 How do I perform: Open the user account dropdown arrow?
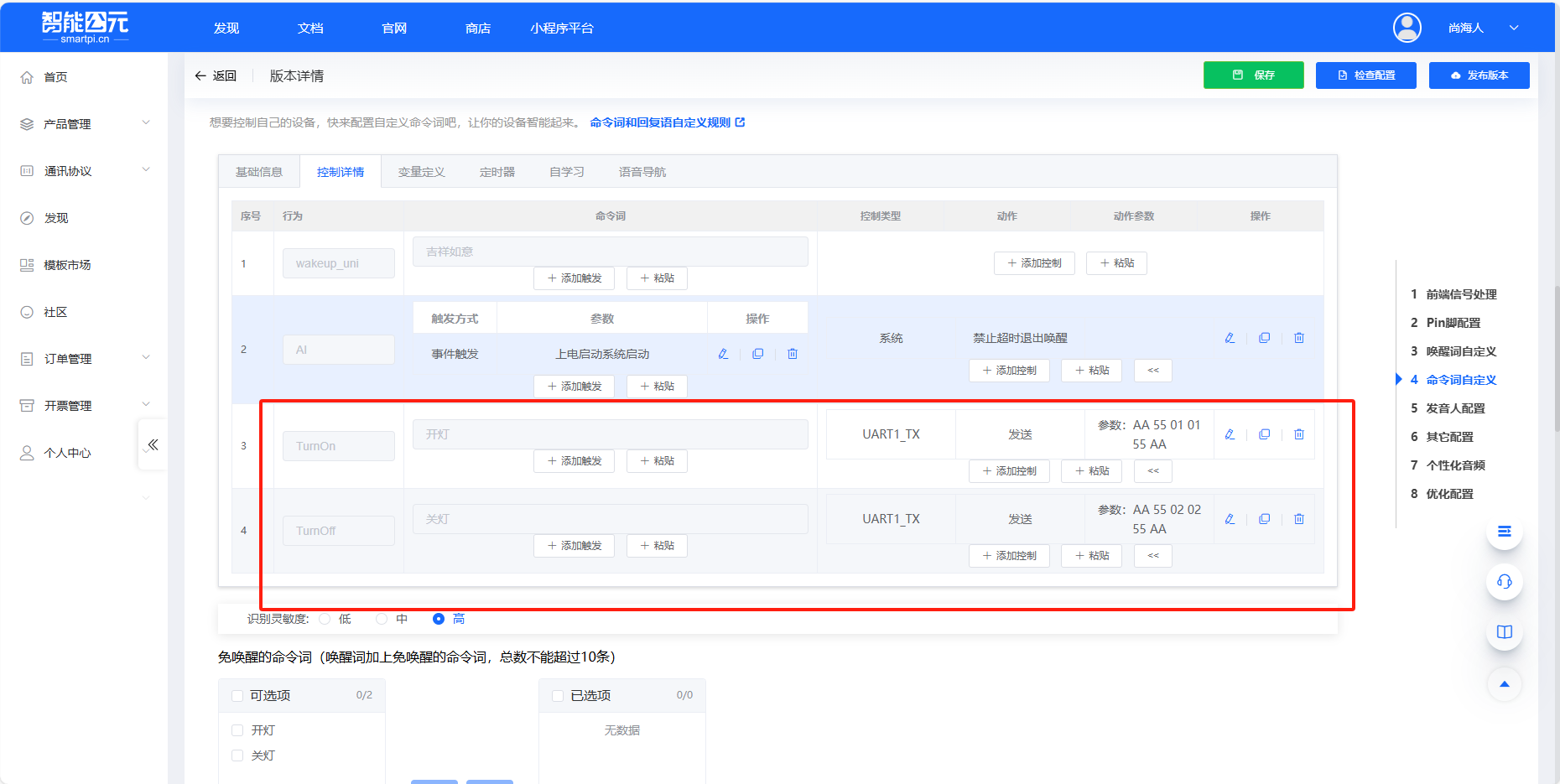pos(1514,28)
